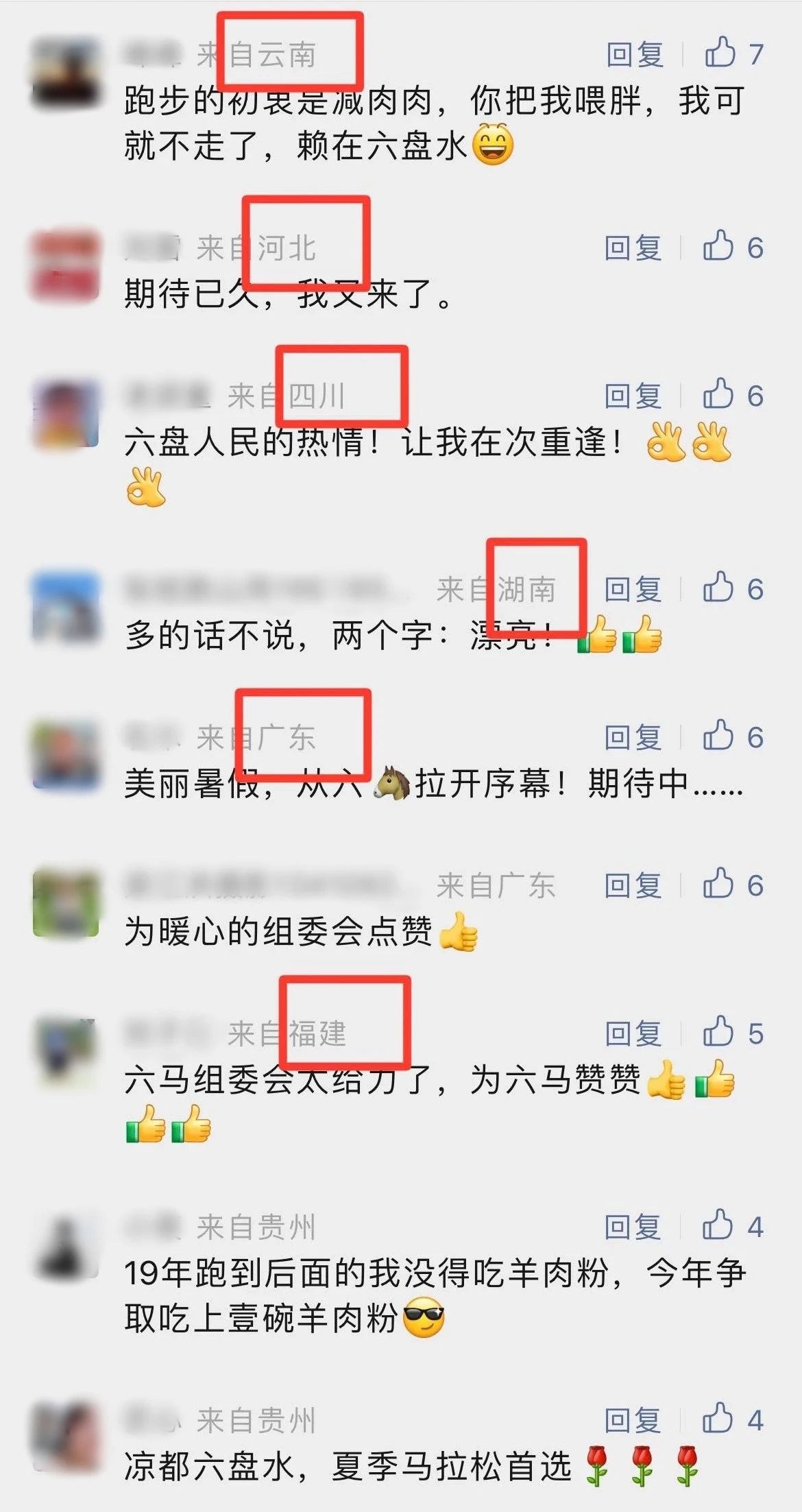Tap like on the 凉都六盘水 comment
802x1512 pixels.
(x=718, y=1419)
